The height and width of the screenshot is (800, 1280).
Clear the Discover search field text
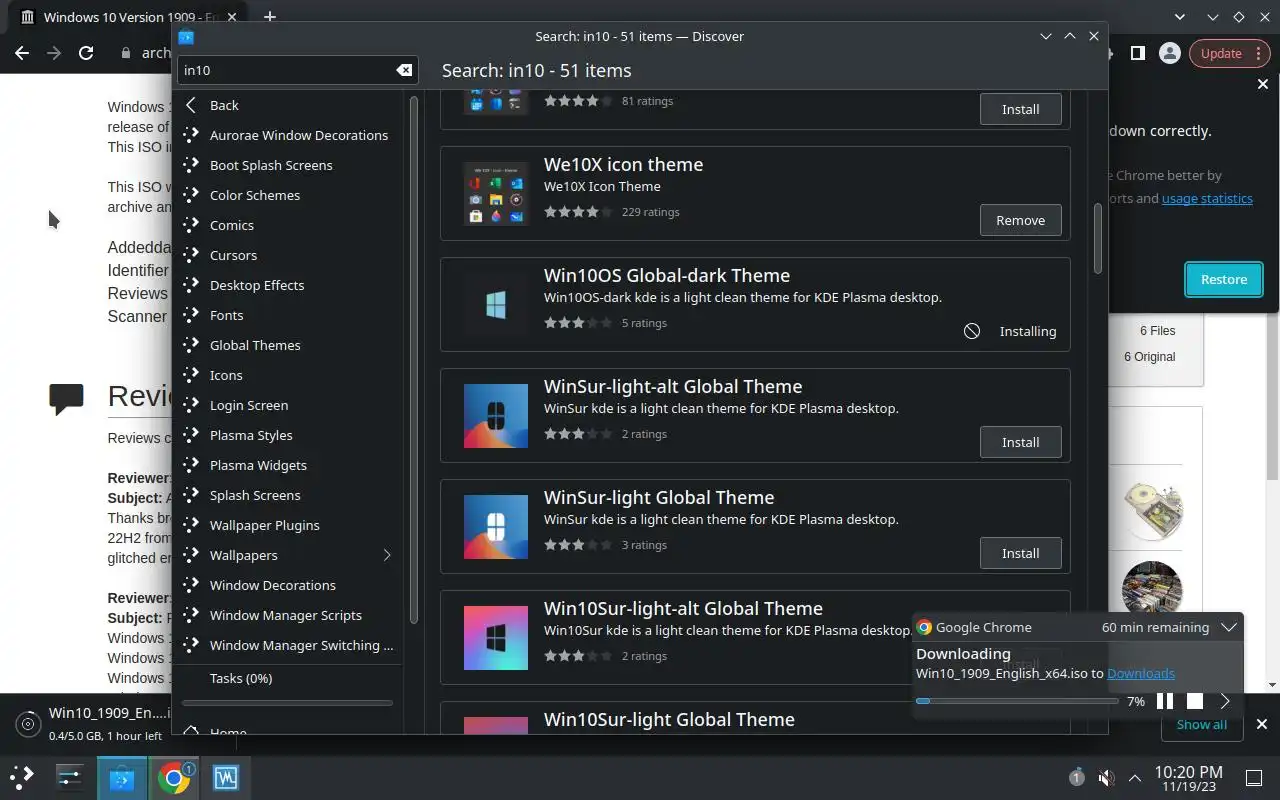tap(404, 70)
